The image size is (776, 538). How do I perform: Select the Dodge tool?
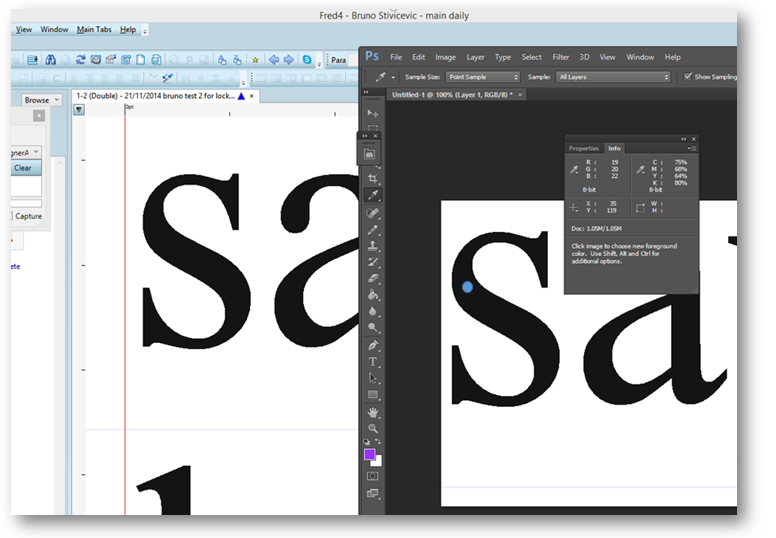(373, 328)
